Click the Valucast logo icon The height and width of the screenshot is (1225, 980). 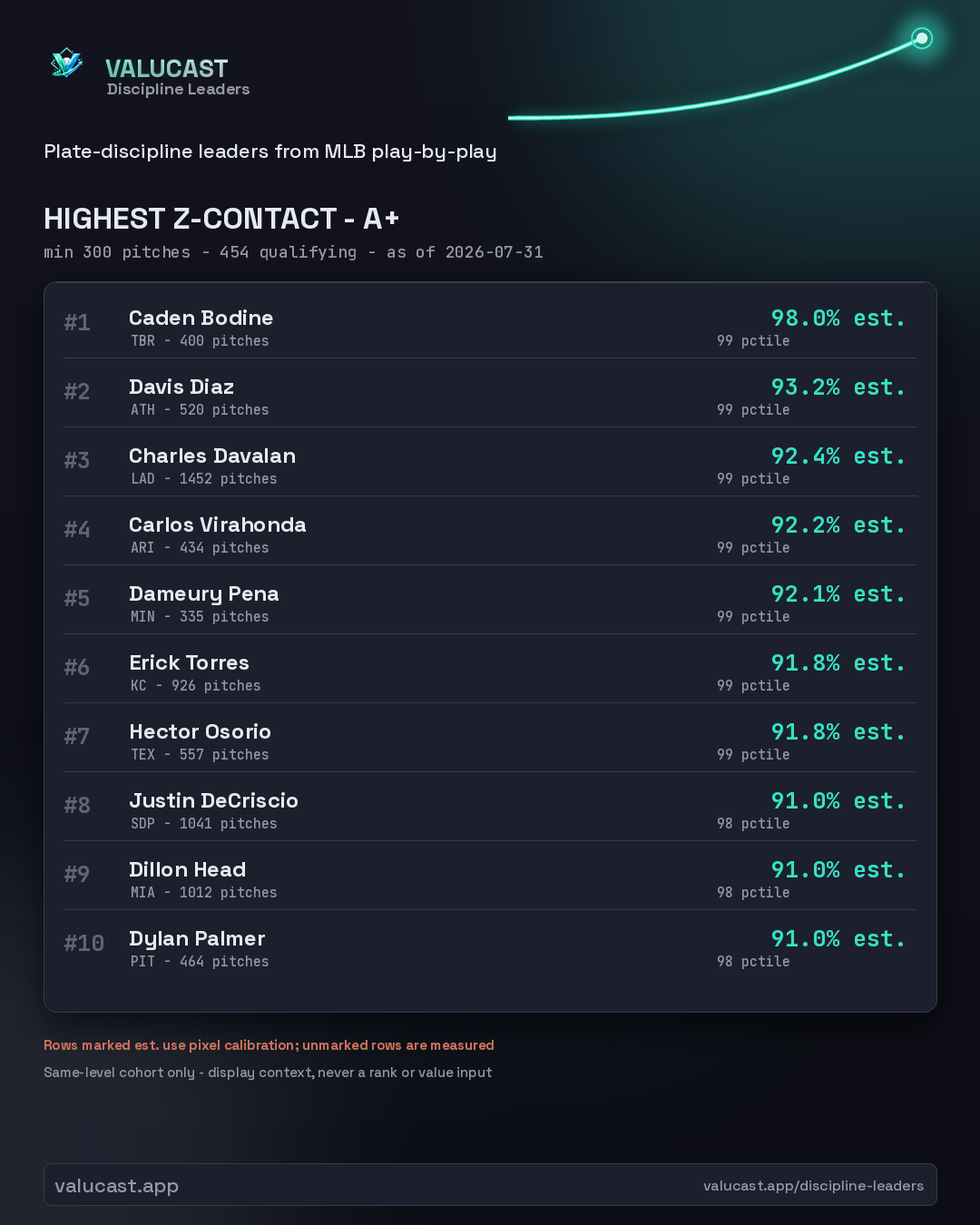67,64
